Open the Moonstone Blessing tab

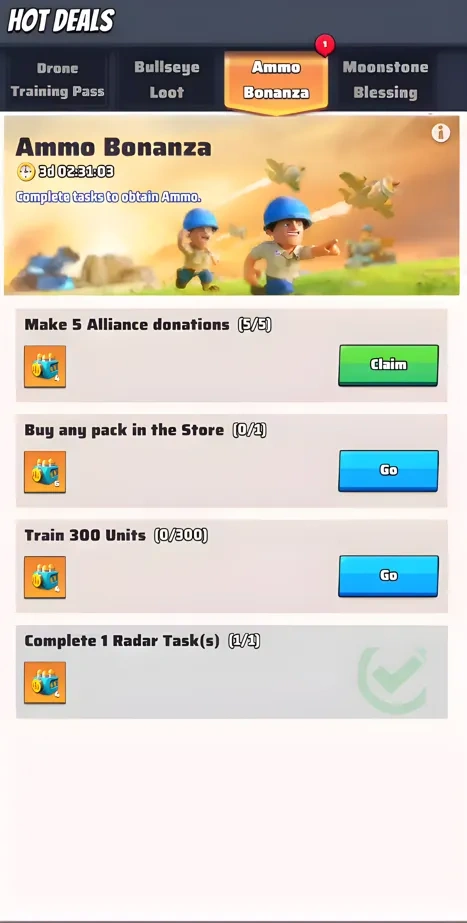point(386,80)
